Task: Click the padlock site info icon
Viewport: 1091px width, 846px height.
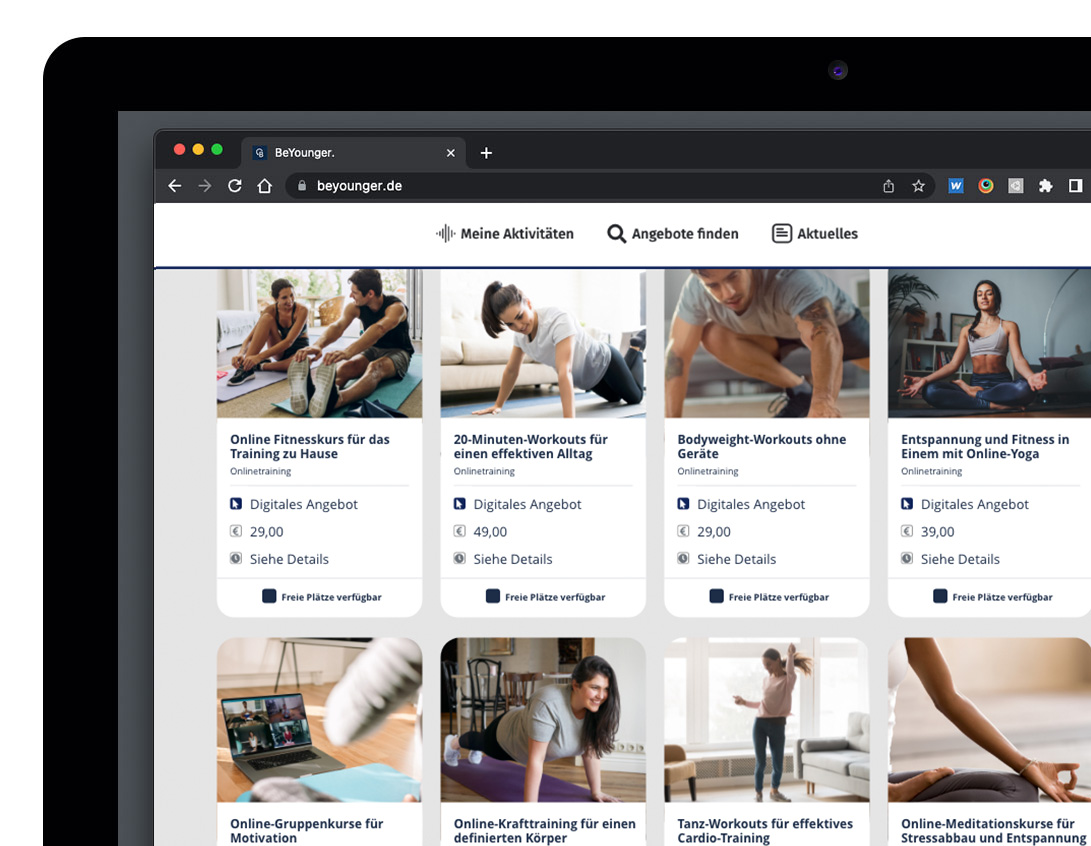Action: pos(302,186)
